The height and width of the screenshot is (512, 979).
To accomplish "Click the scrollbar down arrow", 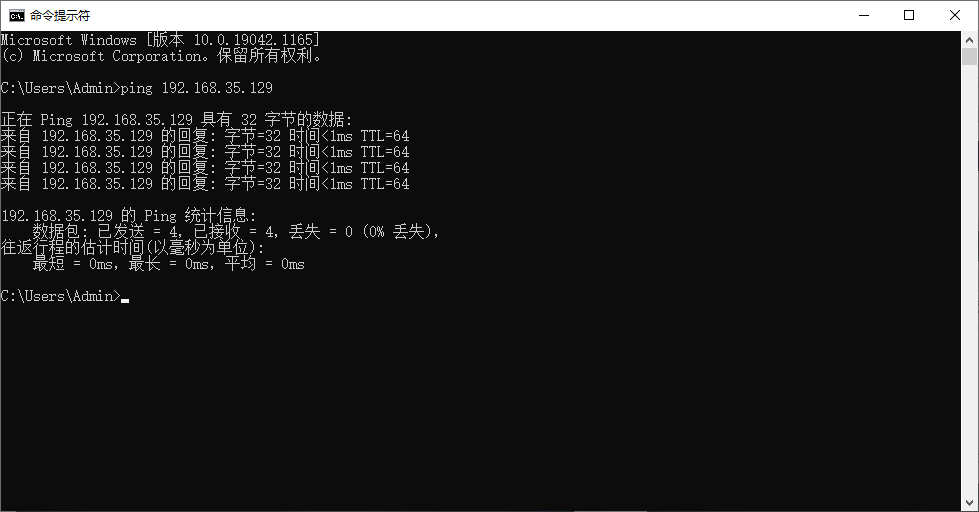I will pos(969,503).
